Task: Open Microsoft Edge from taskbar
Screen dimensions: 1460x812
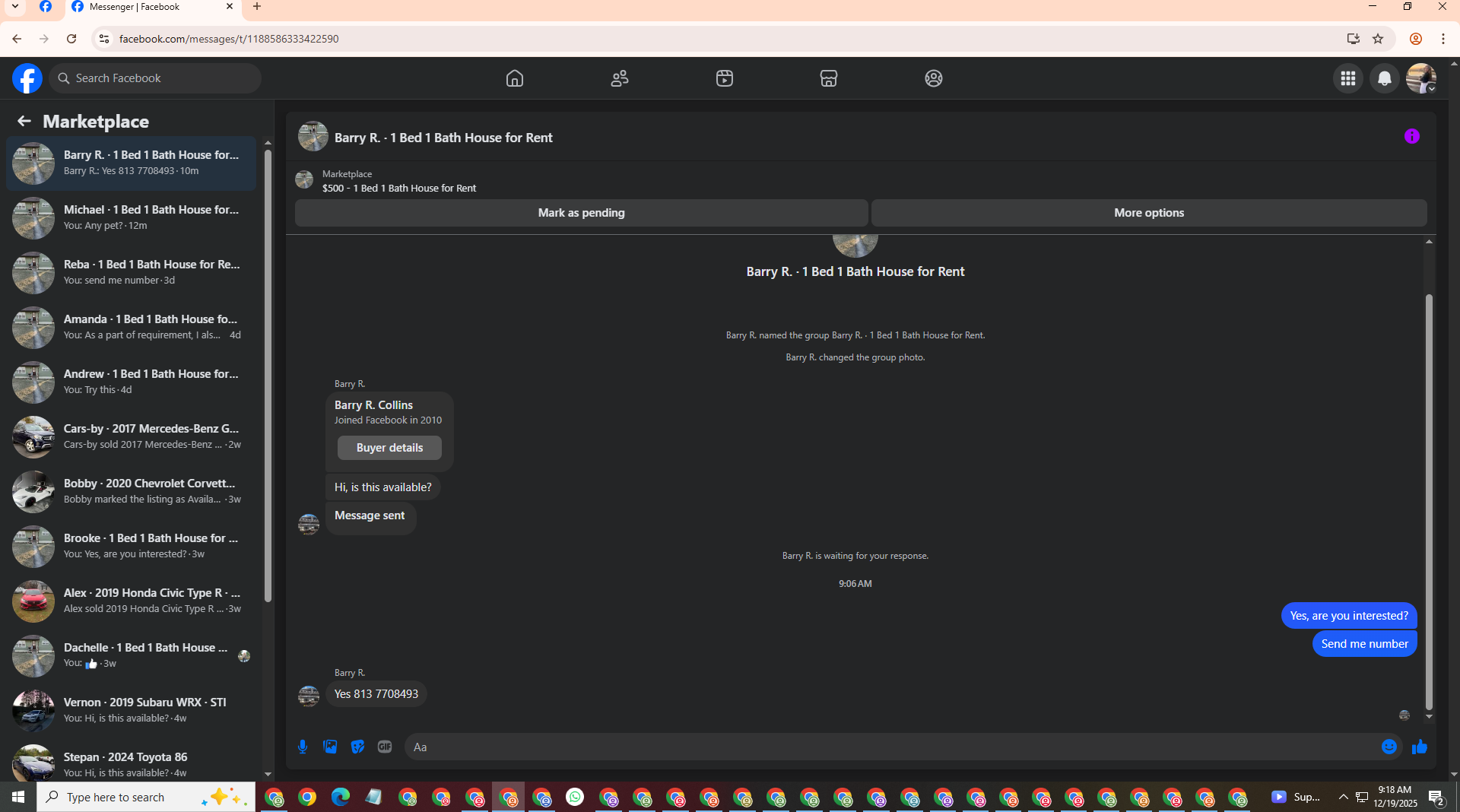Action: 340,797
